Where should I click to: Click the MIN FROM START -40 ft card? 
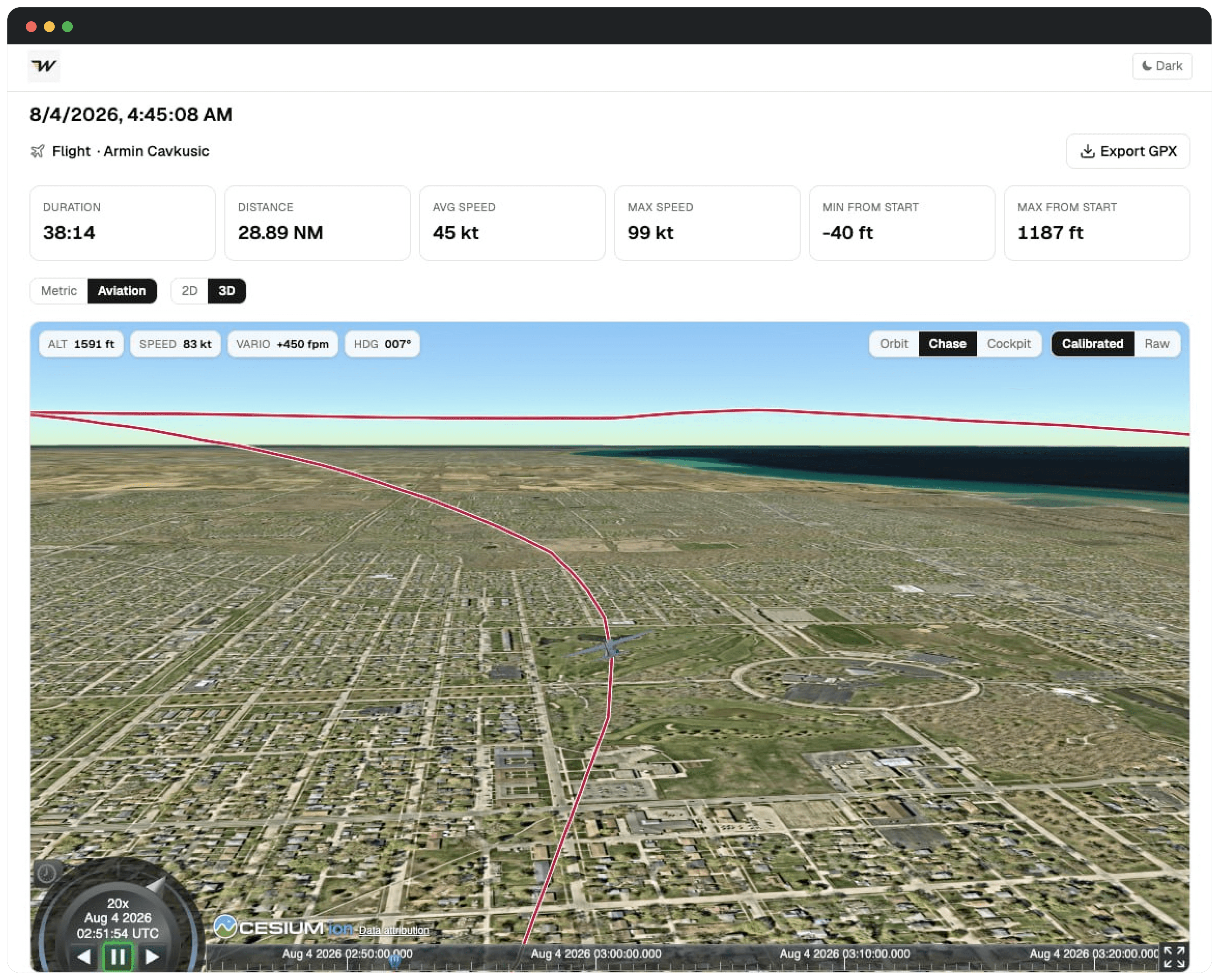[902, 223]
